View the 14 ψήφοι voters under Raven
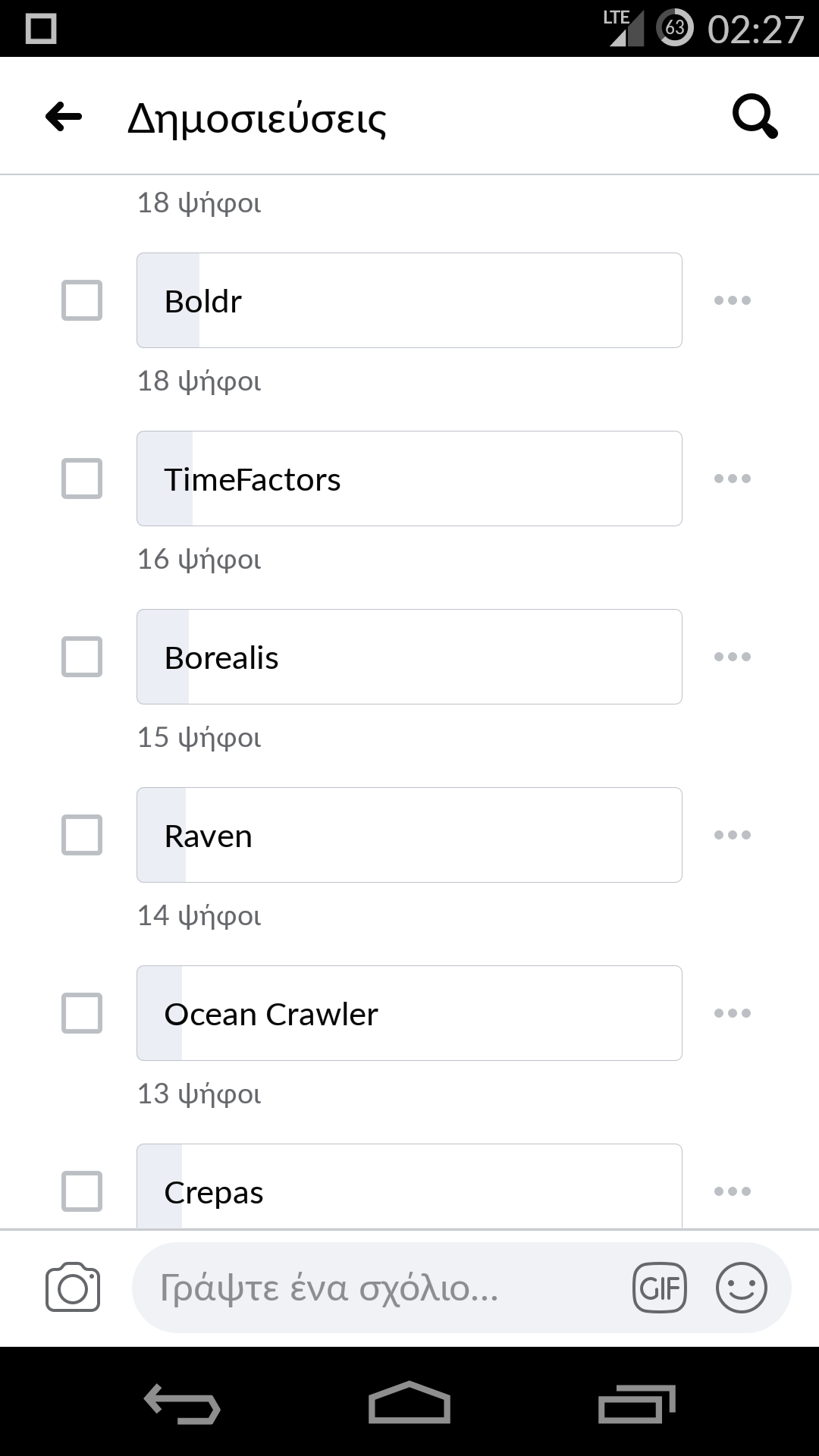Screen dimensions: 819x1456 199,916
